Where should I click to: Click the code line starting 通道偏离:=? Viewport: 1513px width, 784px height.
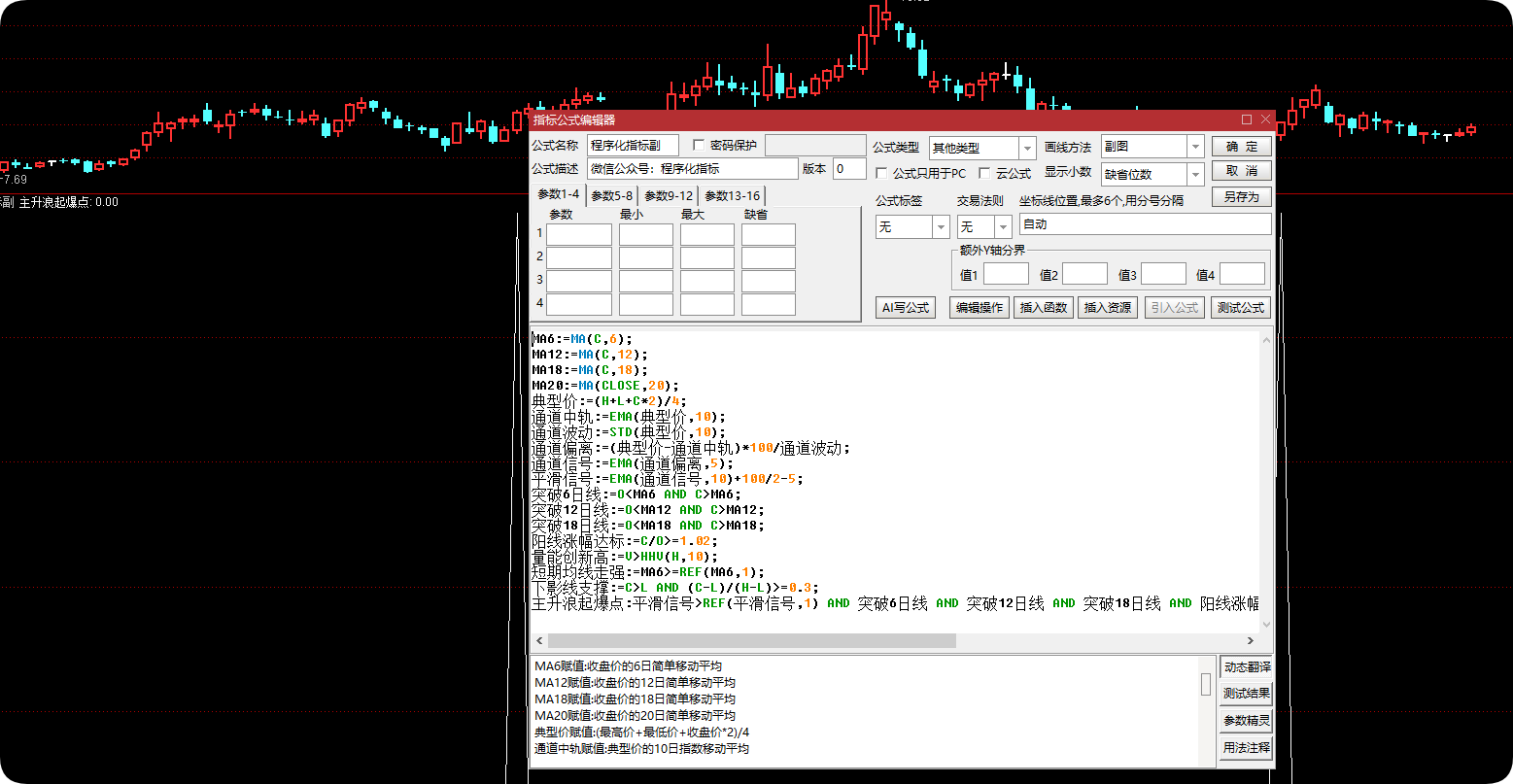[690, 448]
